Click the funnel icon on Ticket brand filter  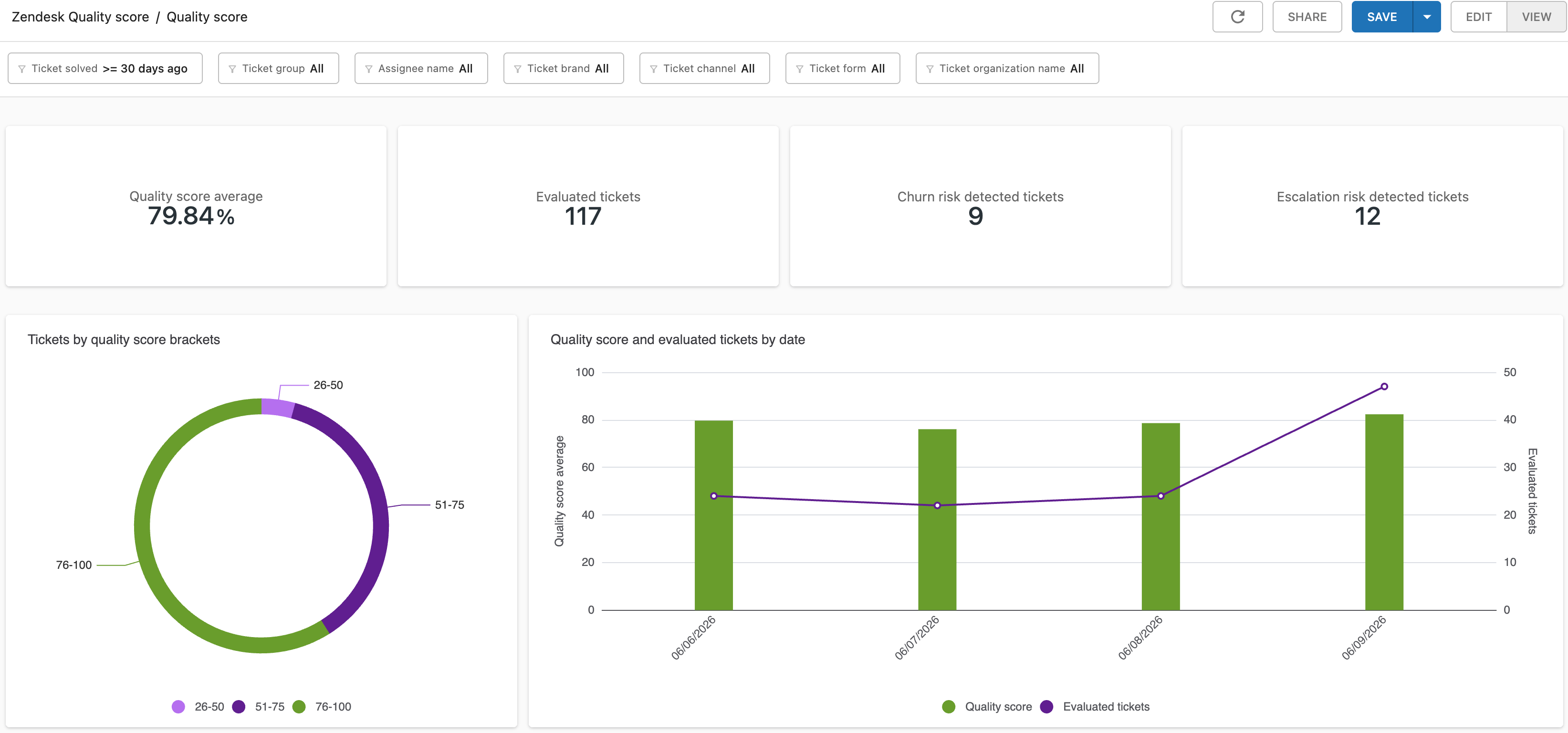517,69
